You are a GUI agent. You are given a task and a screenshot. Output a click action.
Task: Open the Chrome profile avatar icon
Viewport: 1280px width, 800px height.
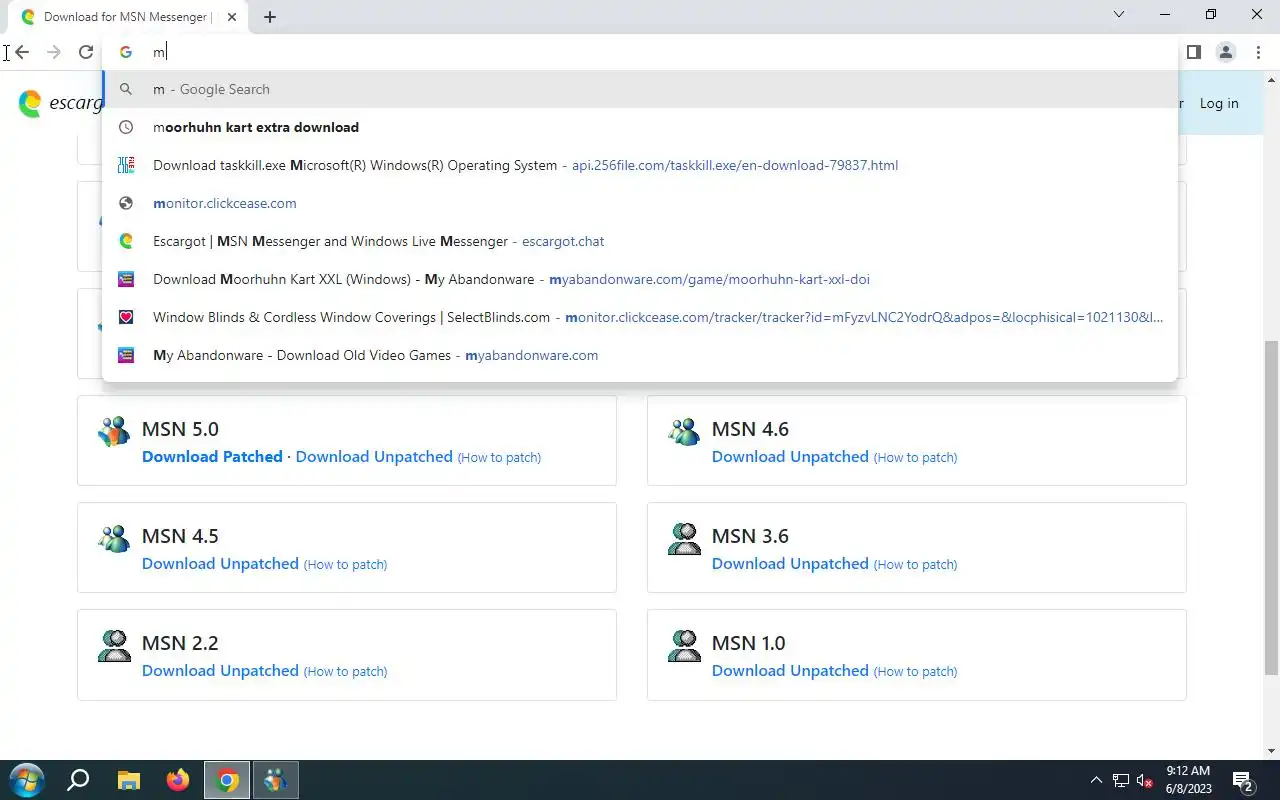pyautogui.click(x=1226, y=52)
